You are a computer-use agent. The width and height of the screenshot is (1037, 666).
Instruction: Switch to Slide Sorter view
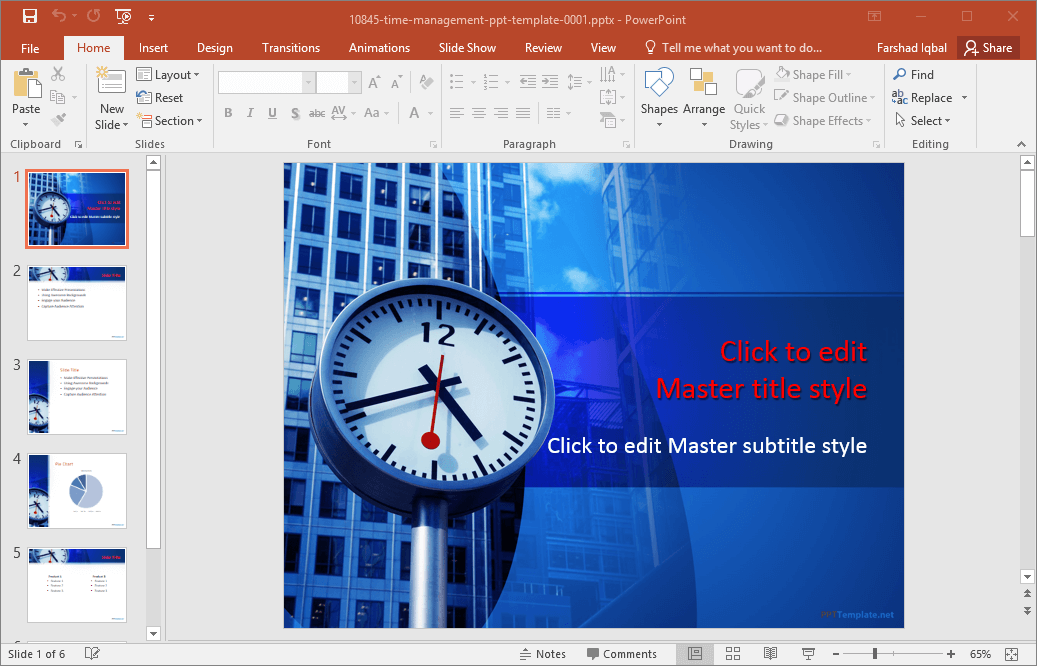(732, 654)
